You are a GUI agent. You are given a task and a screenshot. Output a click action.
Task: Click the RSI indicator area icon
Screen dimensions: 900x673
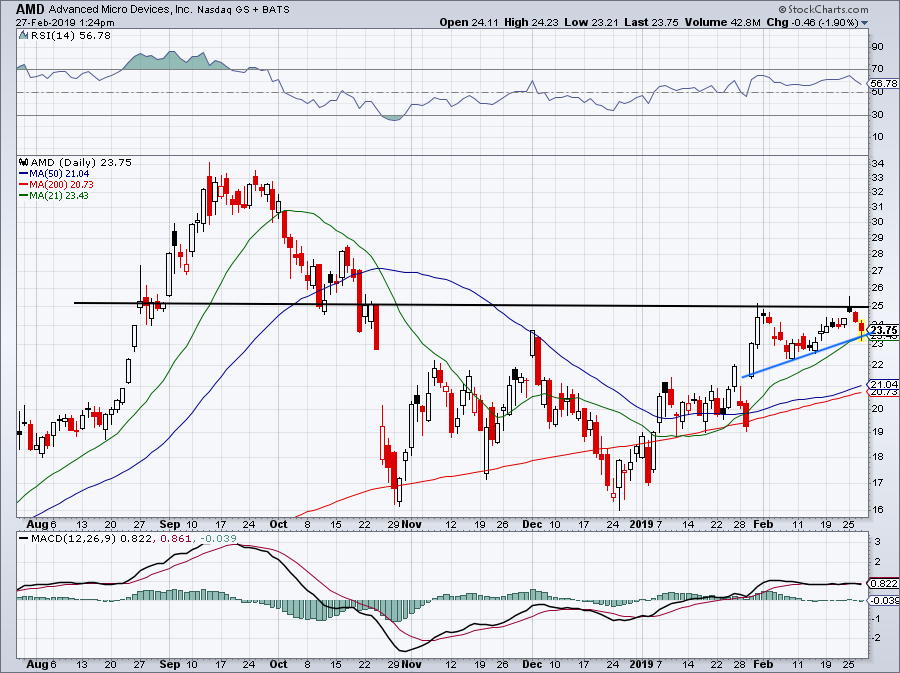coord(23,35)
